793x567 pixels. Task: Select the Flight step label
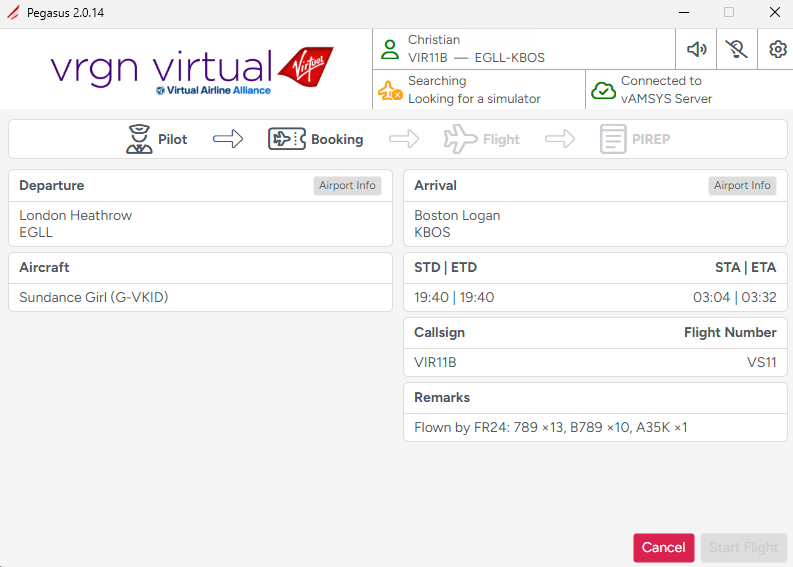click(501, 139)
